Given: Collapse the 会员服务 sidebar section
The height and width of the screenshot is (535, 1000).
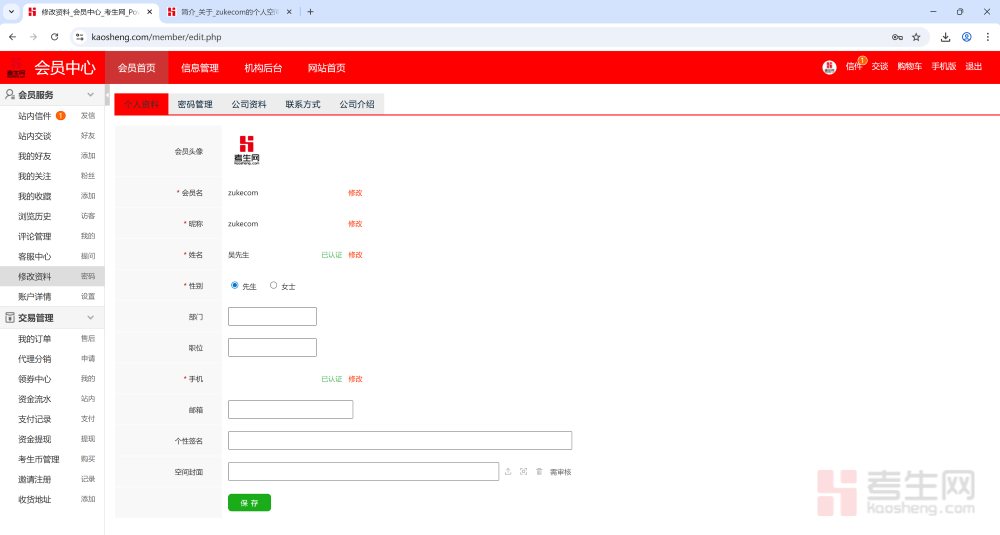Looking at the screenshot, I should [x=90, y=95].
